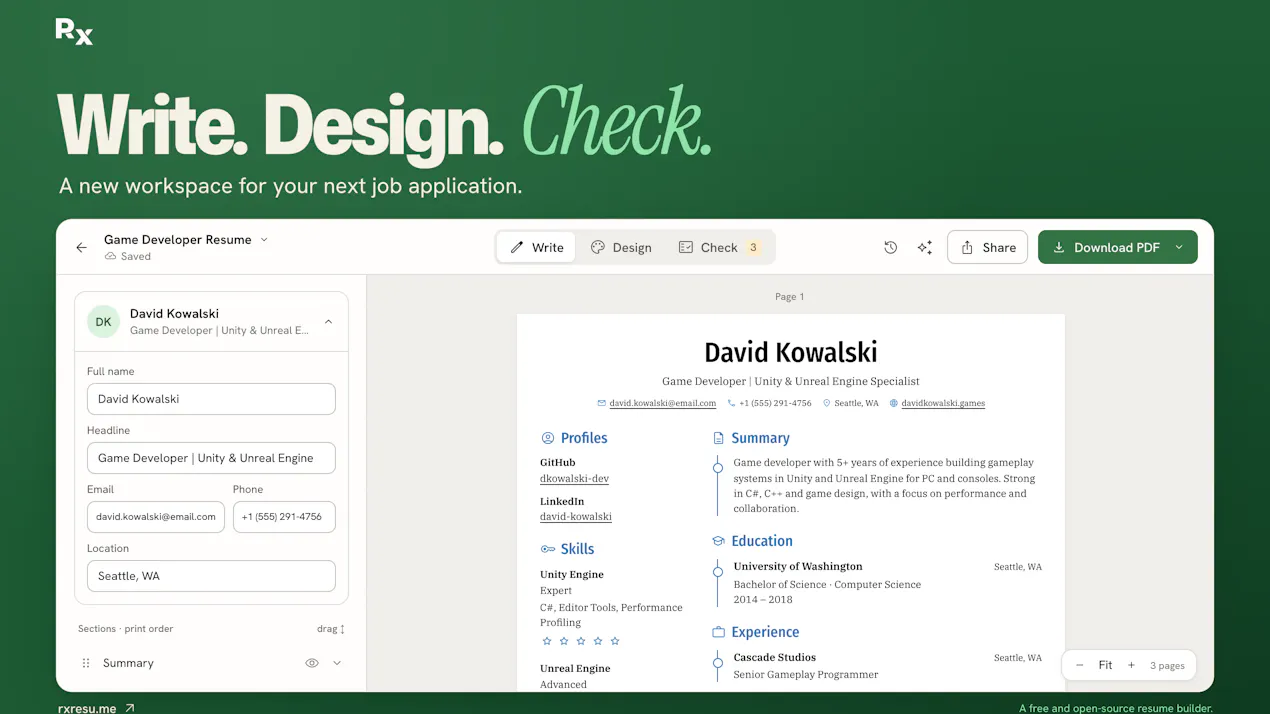Click the globe icon by website
Viewport: 1270px width, 714px height.
pyautogui.click(x=894, y=403)
